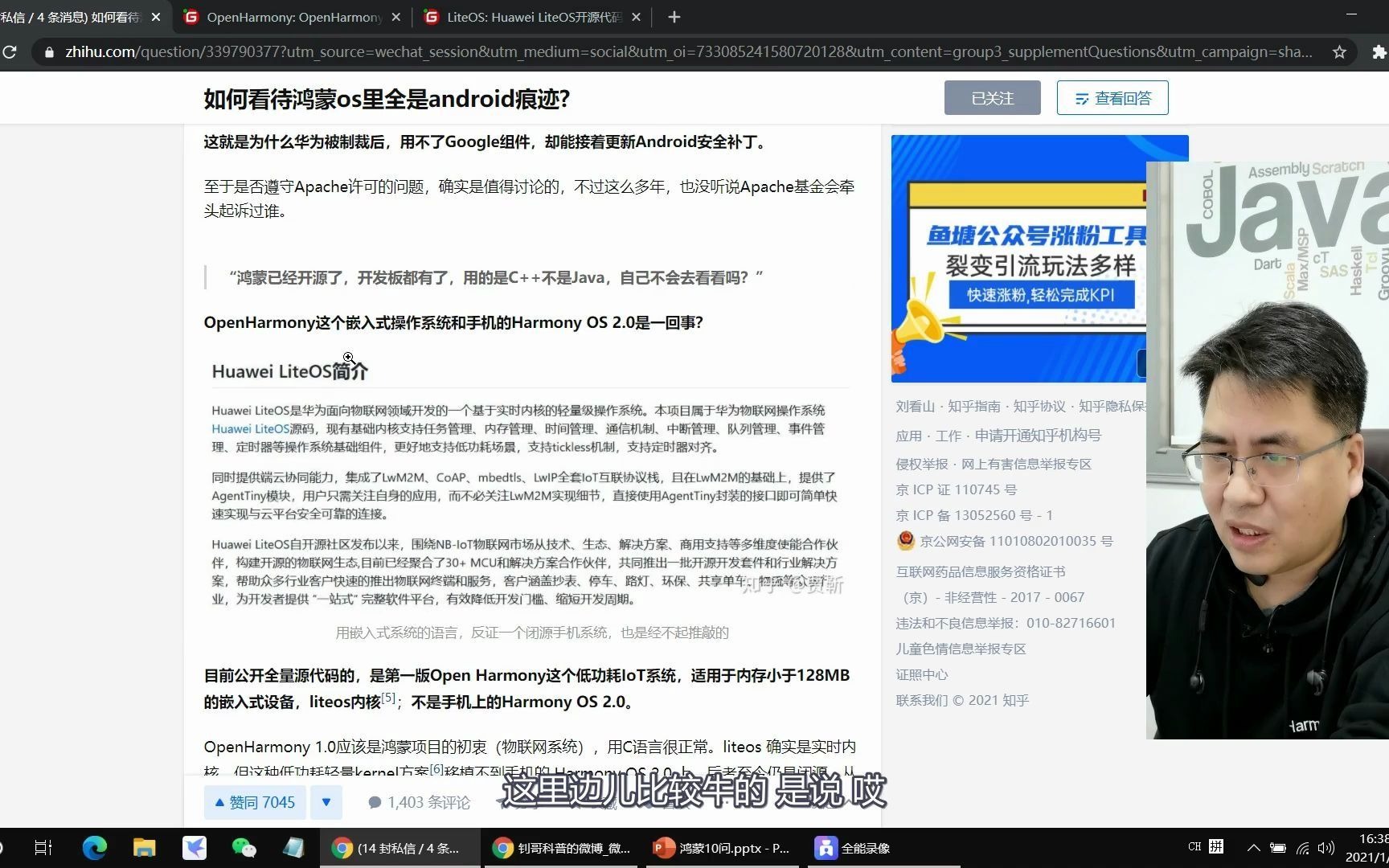The width and height of the screenshot is (1389, 868).
Task: Switch to Chrome window 14 封私信
Action: (x=399, y=848)
